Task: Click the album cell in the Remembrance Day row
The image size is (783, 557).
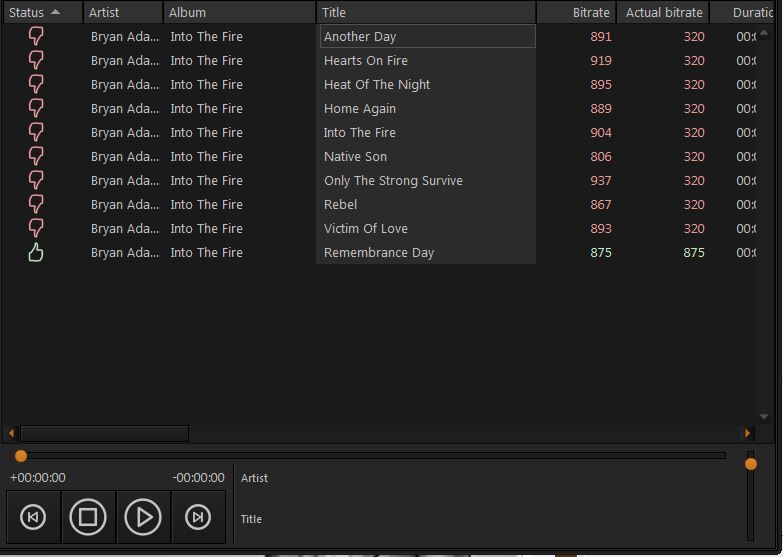Action: (x=206, y=252)
